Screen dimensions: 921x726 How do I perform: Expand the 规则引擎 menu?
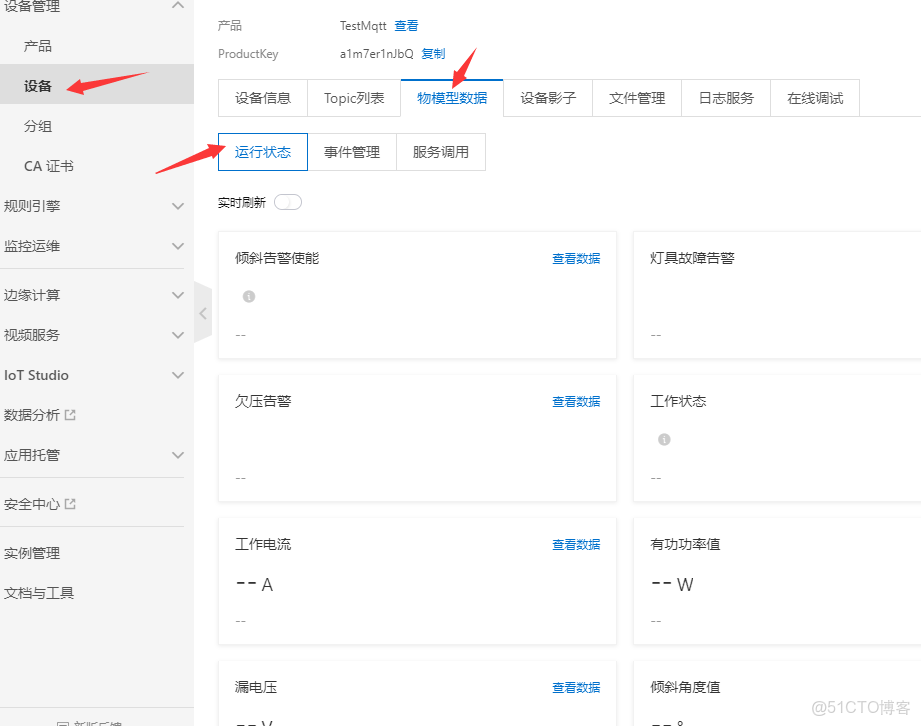click(178, 206)
